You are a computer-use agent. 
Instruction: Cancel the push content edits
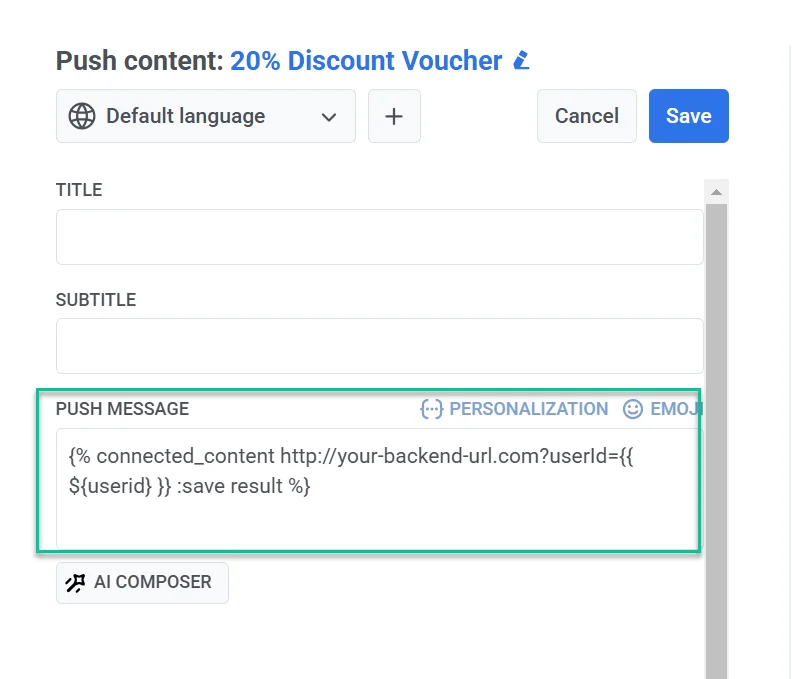coord(586,116)
